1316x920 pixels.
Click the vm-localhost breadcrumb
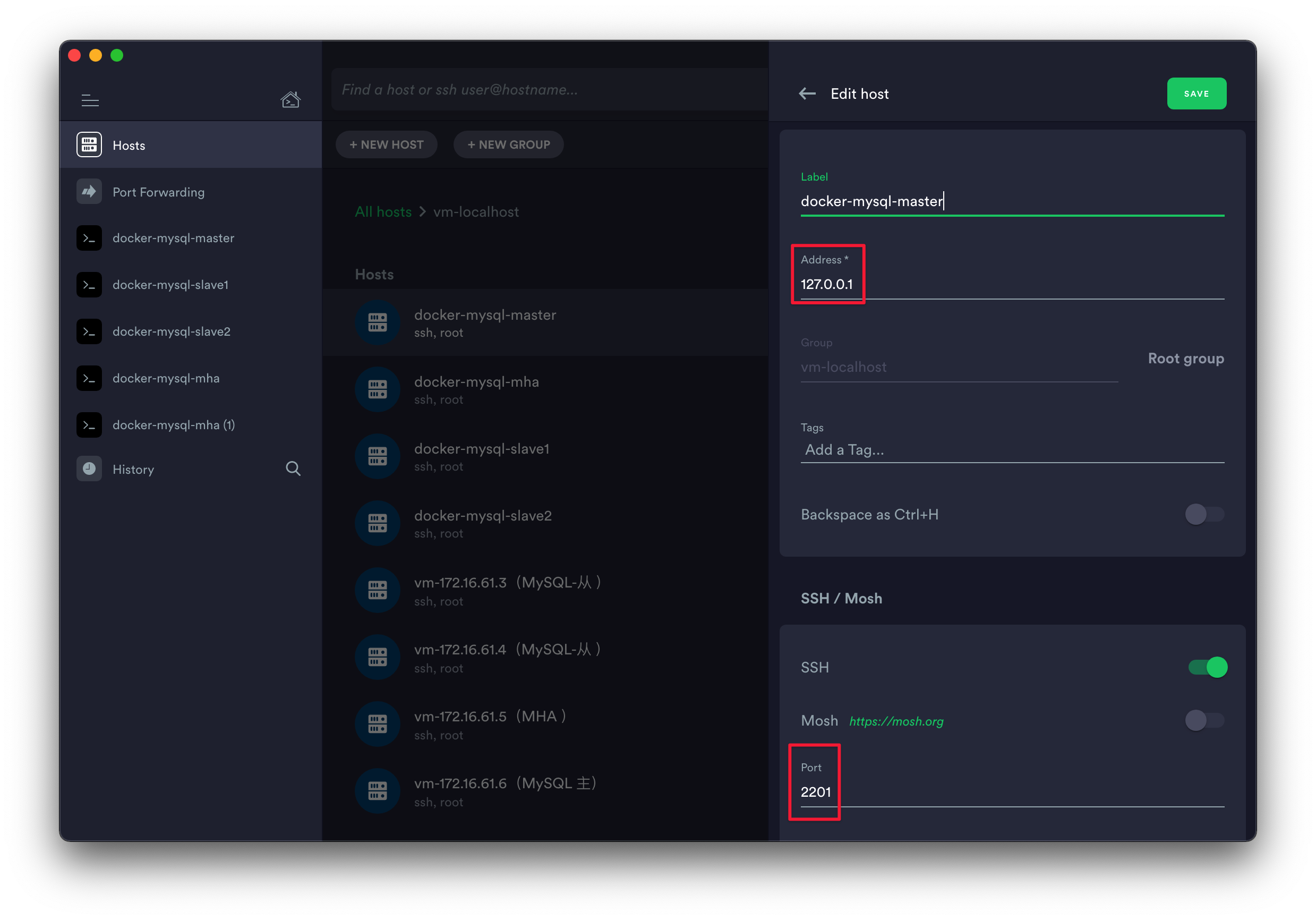tap(476, 212)
